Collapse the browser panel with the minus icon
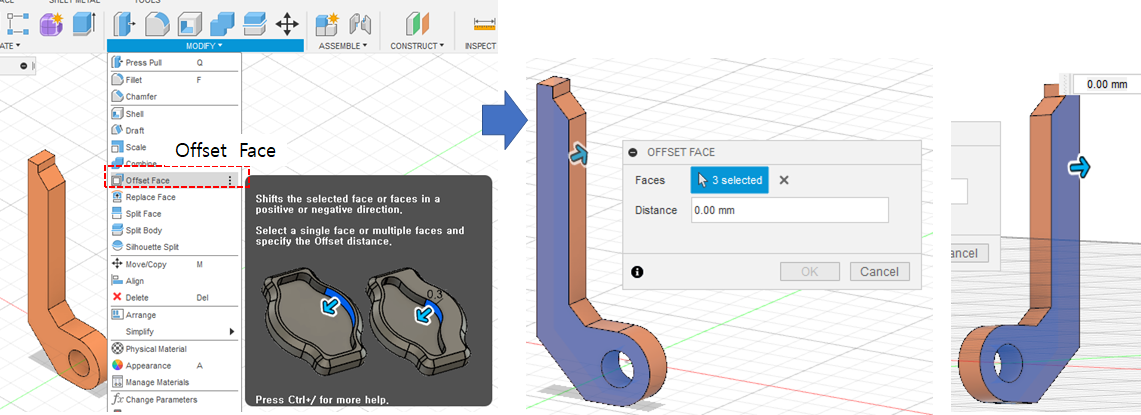This screenshot has height=415, width=1141. 23,66
